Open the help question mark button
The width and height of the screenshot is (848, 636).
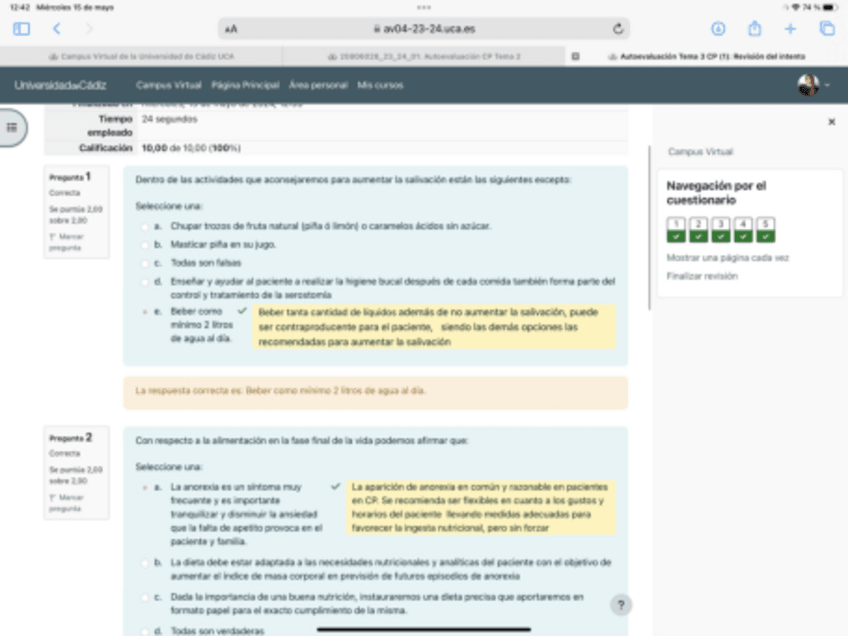pyautogui.click(x=621, y=605)
